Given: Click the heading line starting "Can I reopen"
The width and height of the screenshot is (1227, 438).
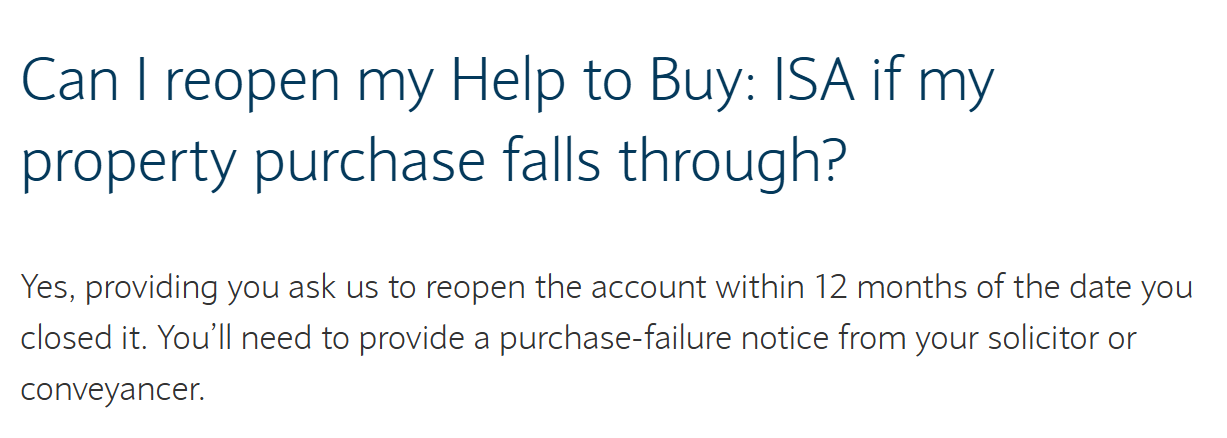Looking at the screenshot, I should coord(508,84).
